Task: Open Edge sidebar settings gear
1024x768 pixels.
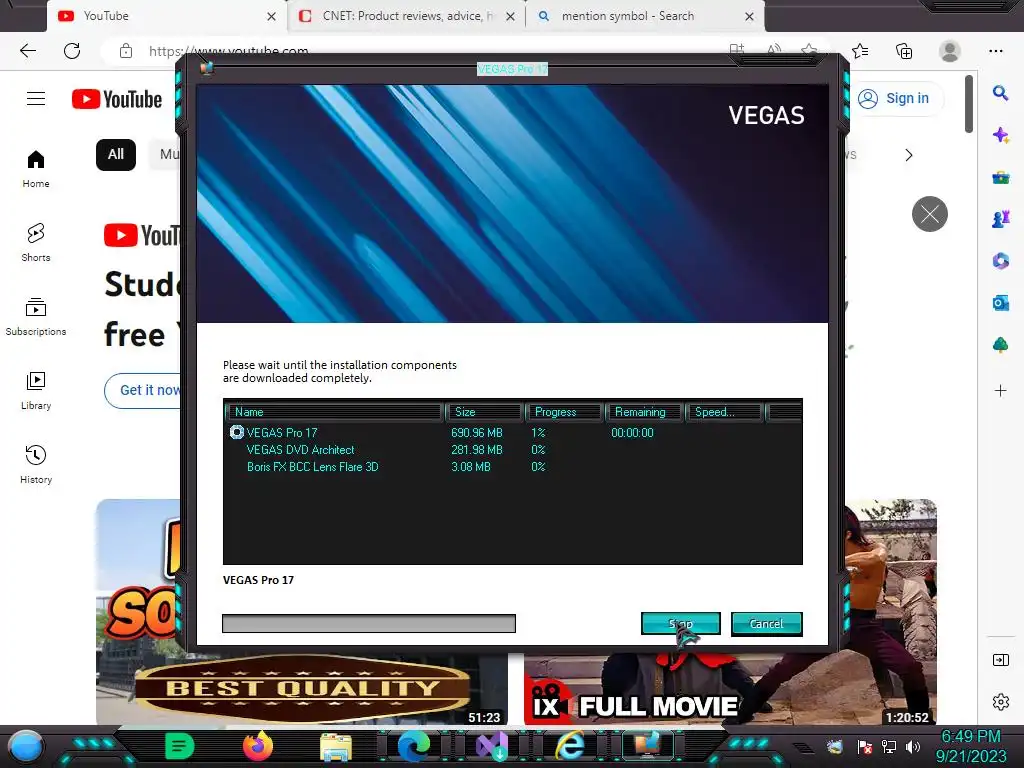Action: (1000, 701)
